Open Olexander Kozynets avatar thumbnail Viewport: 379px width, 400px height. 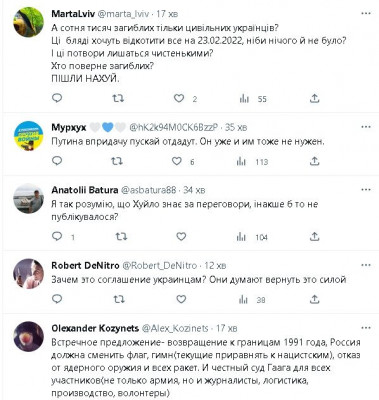[29, 336]
